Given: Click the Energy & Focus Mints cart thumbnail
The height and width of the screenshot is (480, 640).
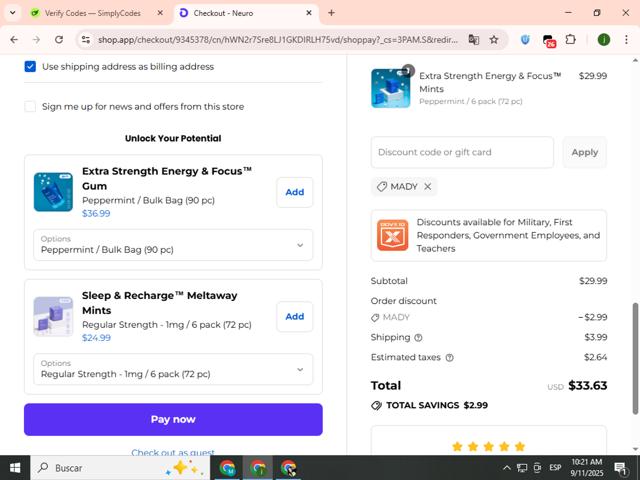Looking at the screenshot, I should point(391,88).
